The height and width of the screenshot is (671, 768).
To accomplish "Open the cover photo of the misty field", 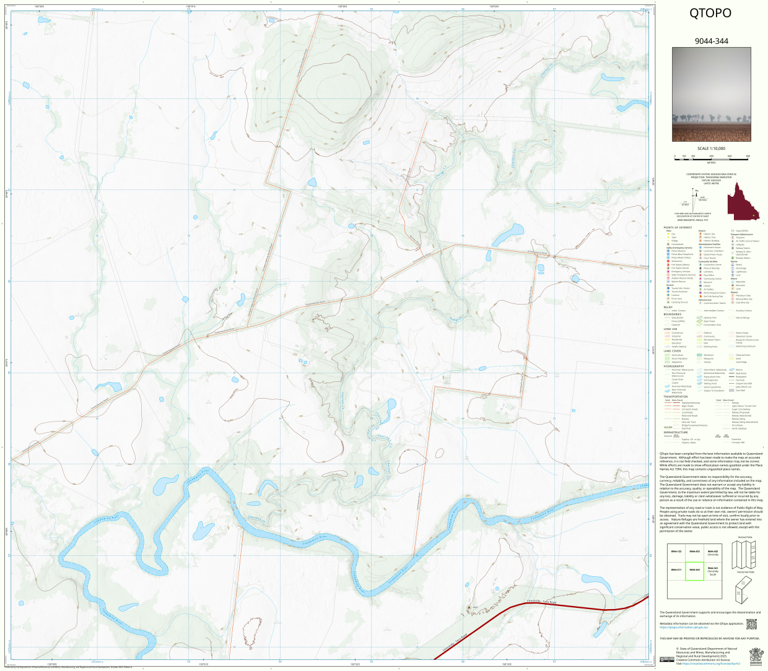I will 711,95.
